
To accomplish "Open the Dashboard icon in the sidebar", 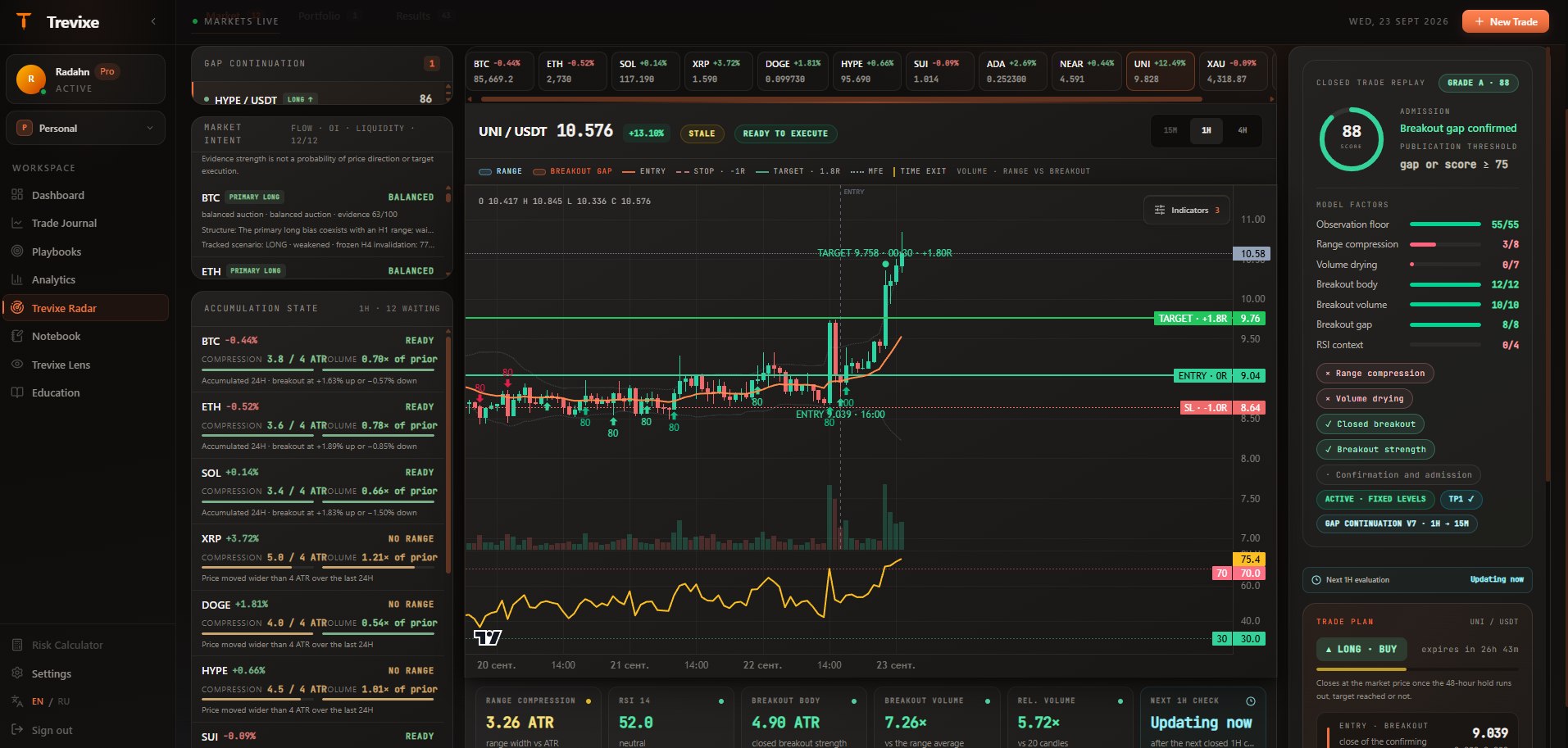I will click(x=17, y=195).
